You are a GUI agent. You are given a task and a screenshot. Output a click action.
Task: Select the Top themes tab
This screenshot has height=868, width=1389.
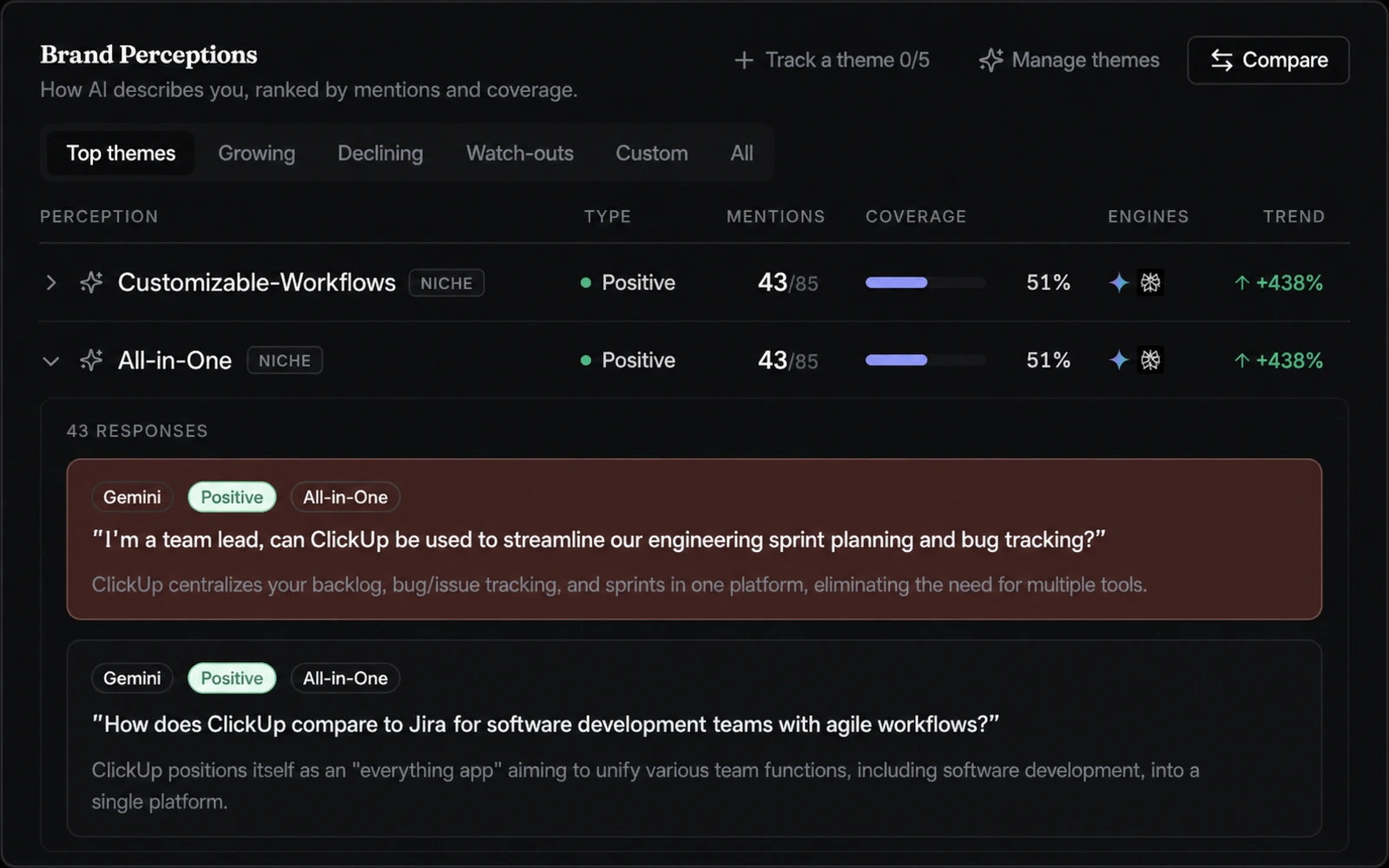tap(121, 153)
